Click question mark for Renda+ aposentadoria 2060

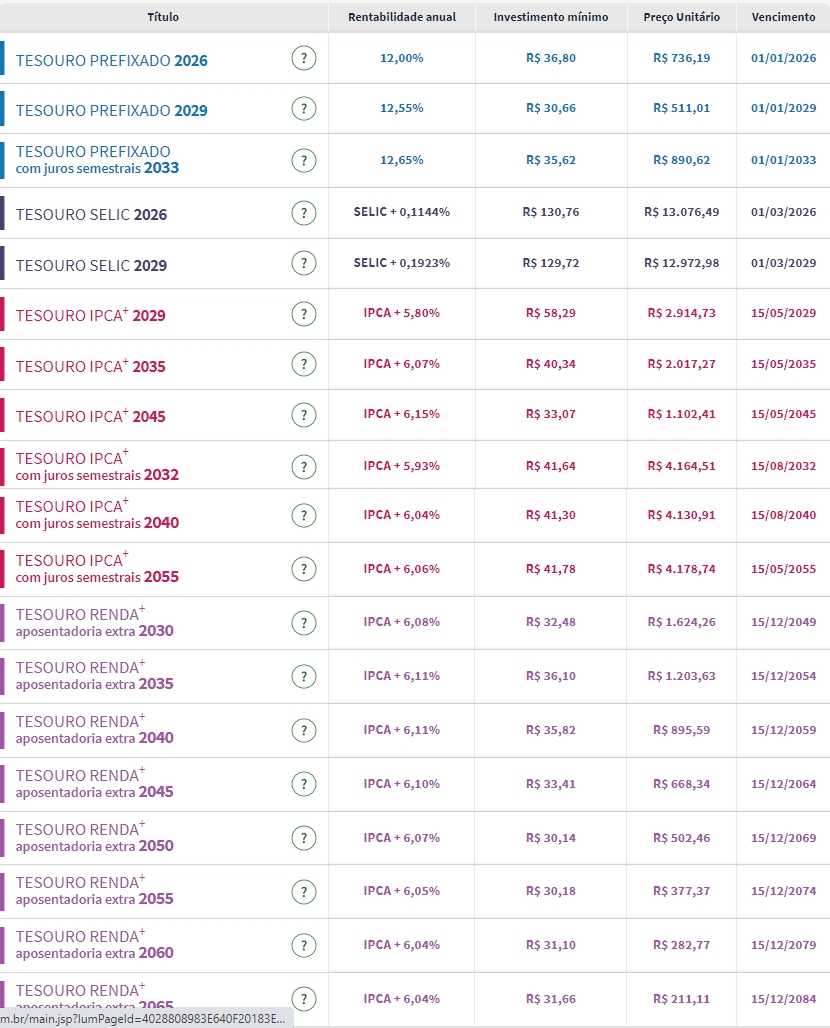pos(304,945)
